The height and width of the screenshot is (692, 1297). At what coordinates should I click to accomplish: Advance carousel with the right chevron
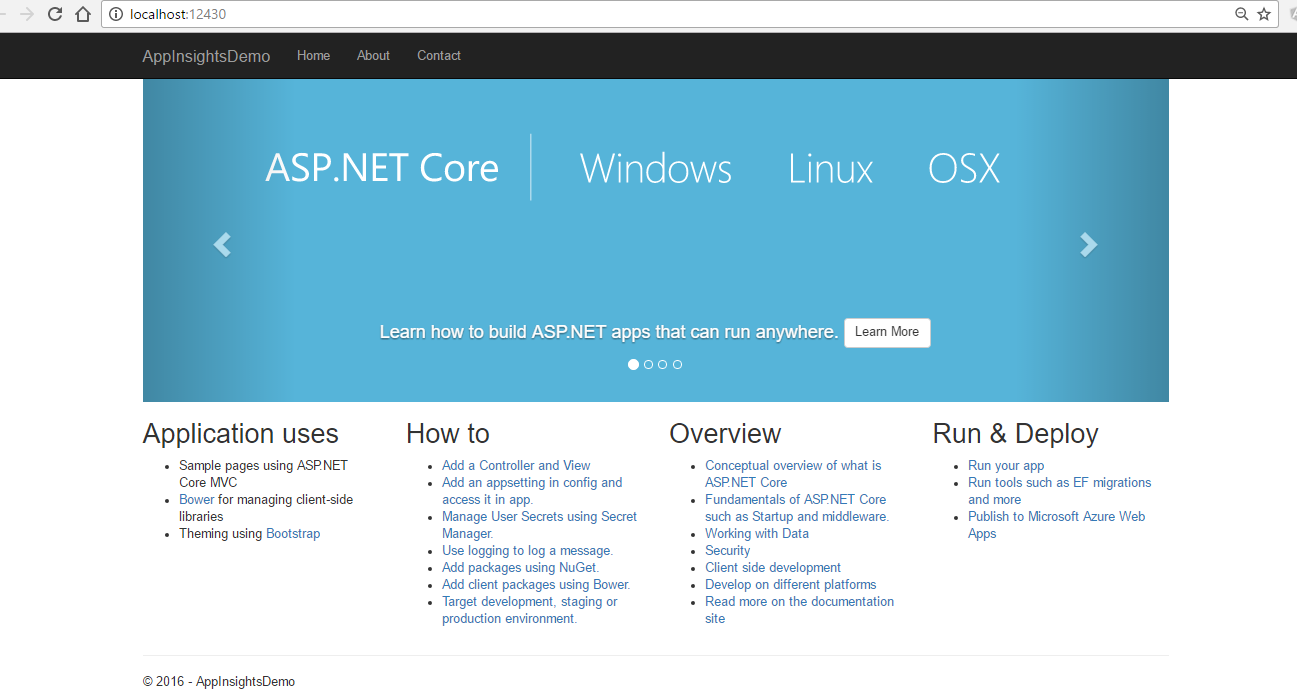[1089, 244]
